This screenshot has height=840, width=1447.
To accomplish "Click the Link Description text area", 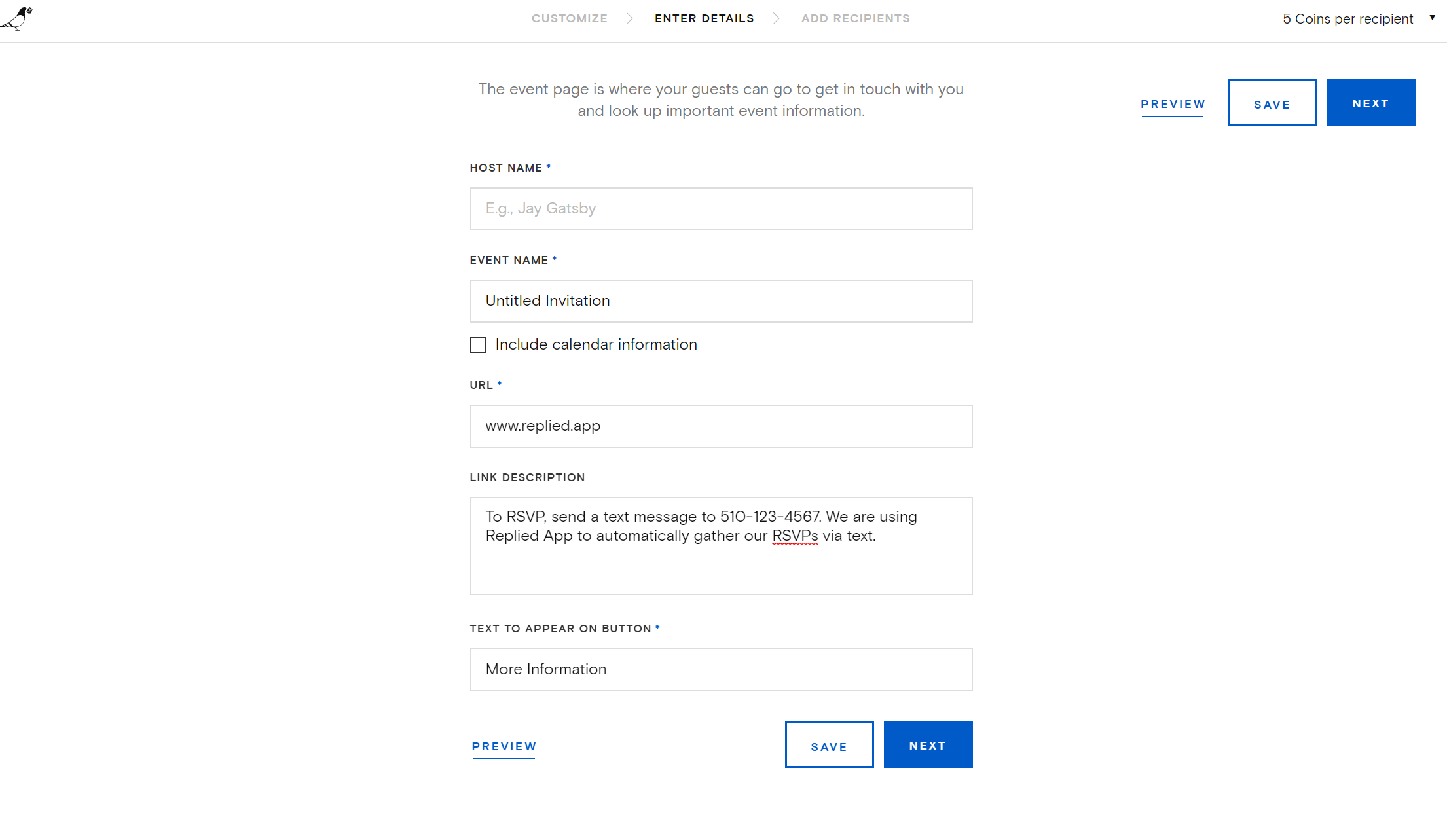I will pos(722,546).
